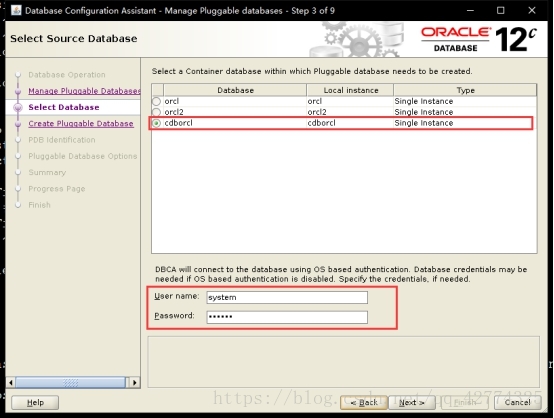Screen dimensions: 554x418
Task: Open the Manage Pluggable Databases step link
Action: tap(84, 91)
